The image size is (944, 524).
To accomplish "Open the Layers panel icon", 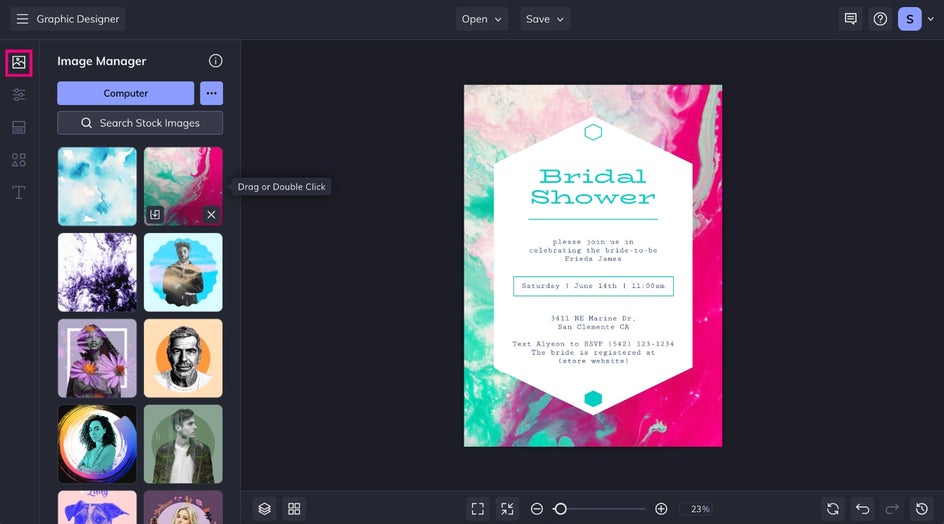I will pyautogui.click(x=264, y=509).
